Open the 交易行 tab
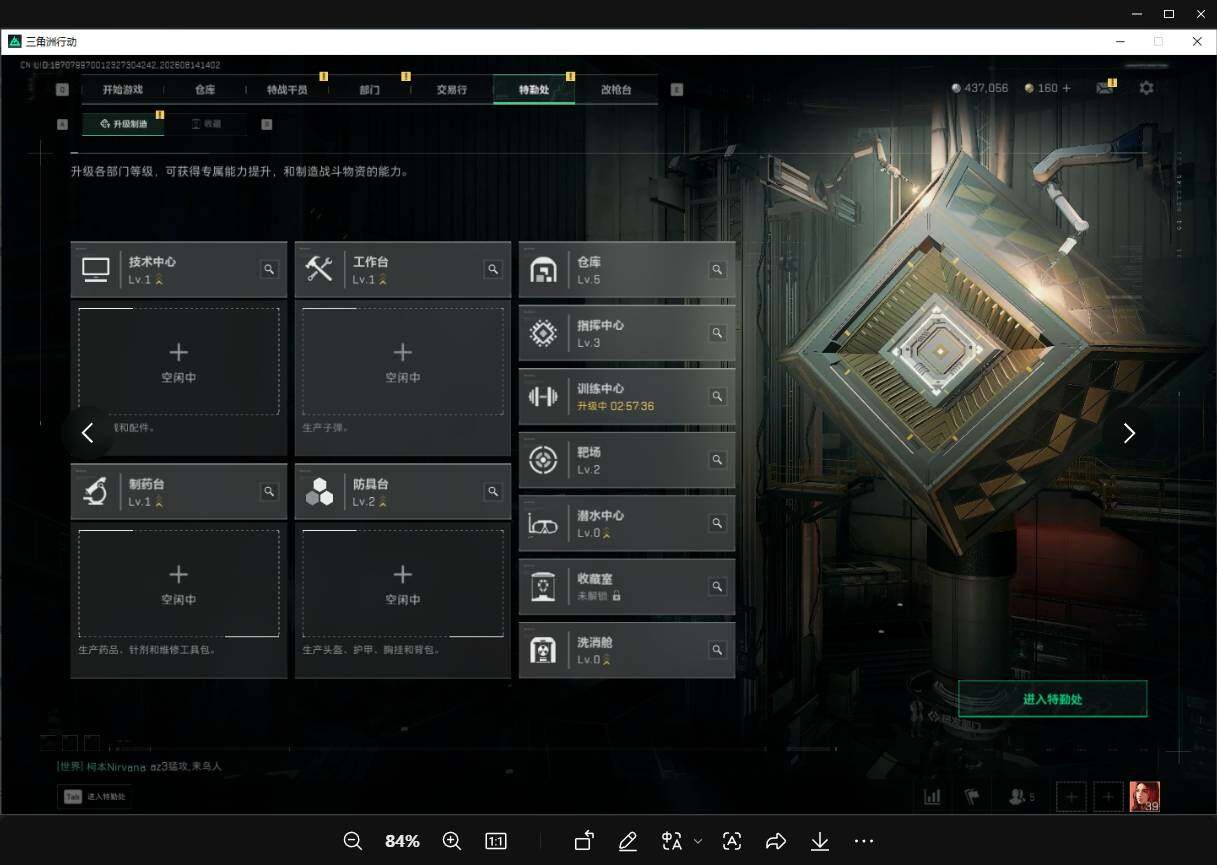The width and height of the screenshot is (1217, 865). 452,89
